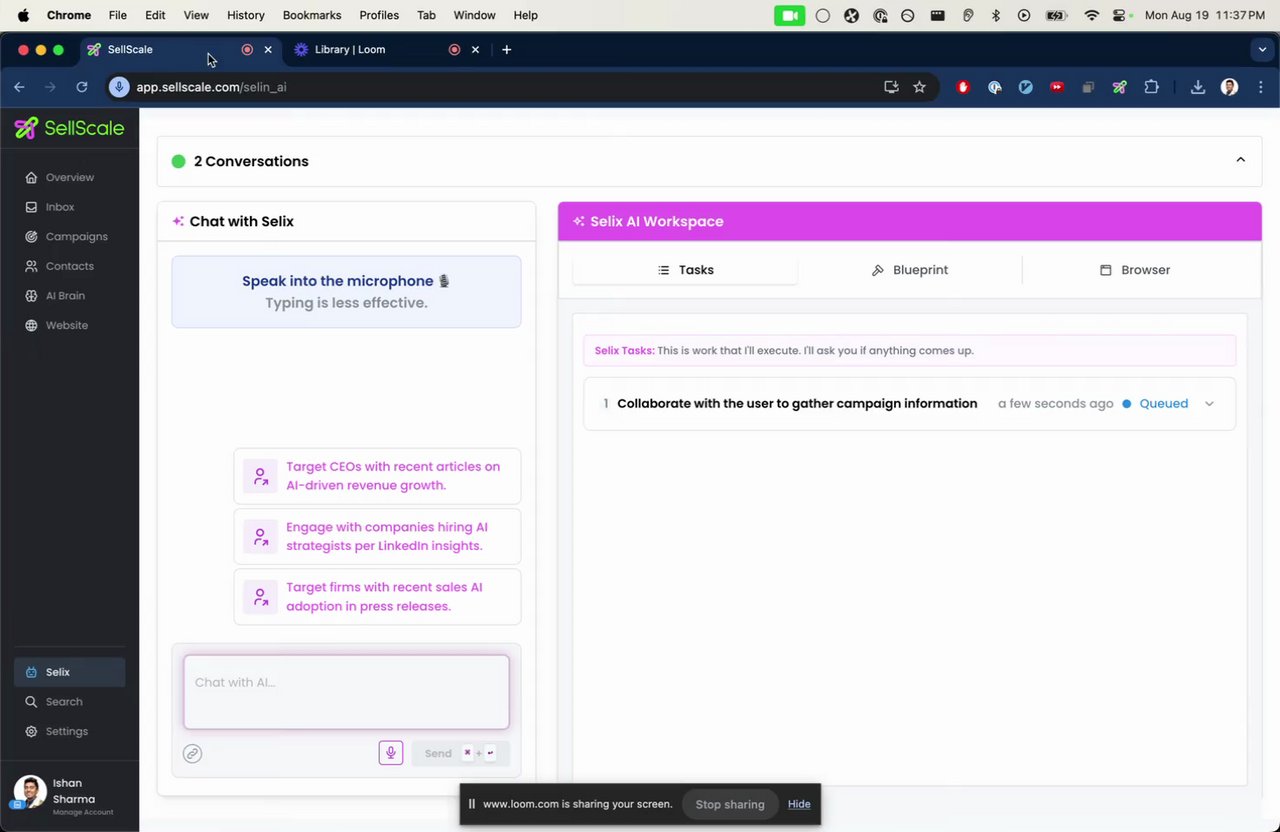Open the red hand blocker extension
The image size is (1280, 832).
(x=963, y=87)
